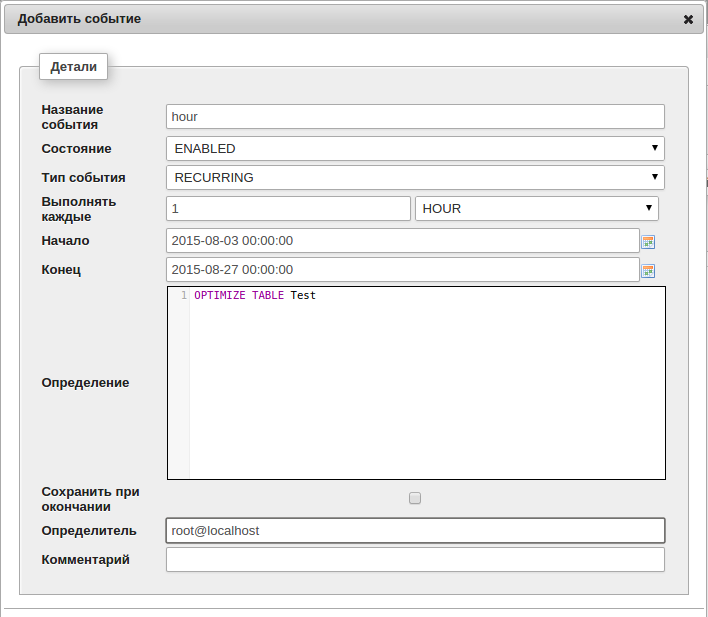Screen dimensions: 708x617
Task: Click the Определитель field with root@localhost
Action: 415,531
